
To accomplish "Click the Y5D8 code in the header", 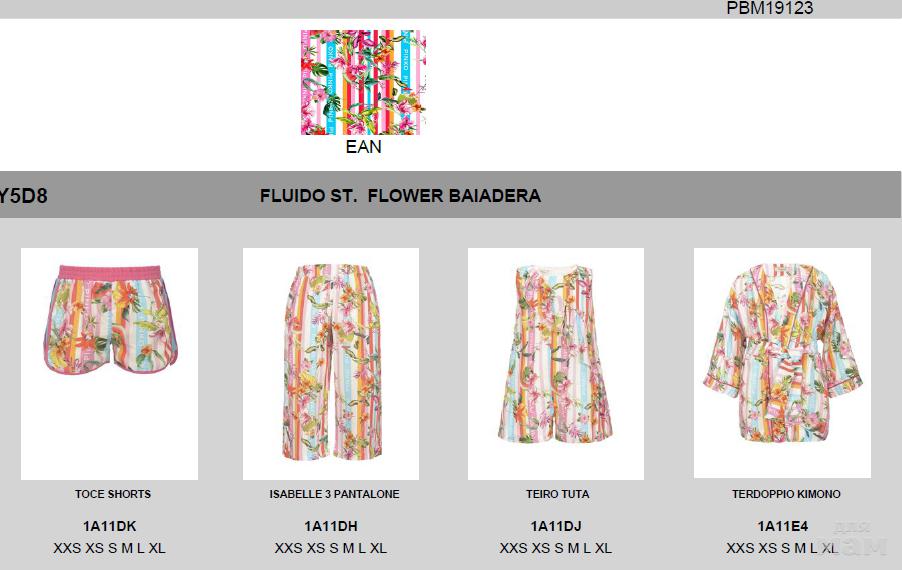I will (x=24, y=196).
